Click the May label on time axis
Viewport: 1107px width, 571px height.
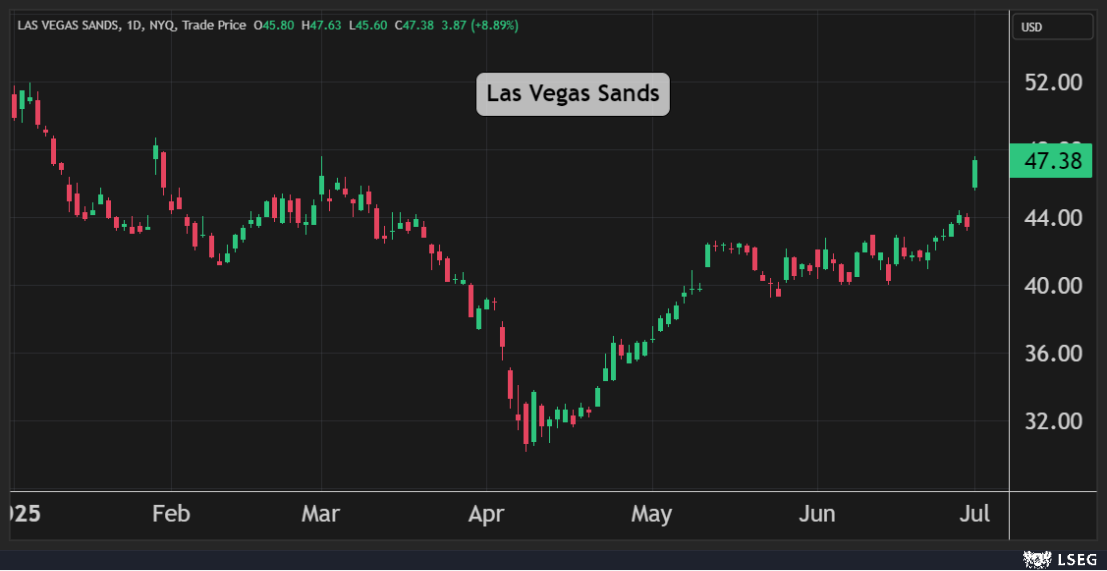pos(651,515)
